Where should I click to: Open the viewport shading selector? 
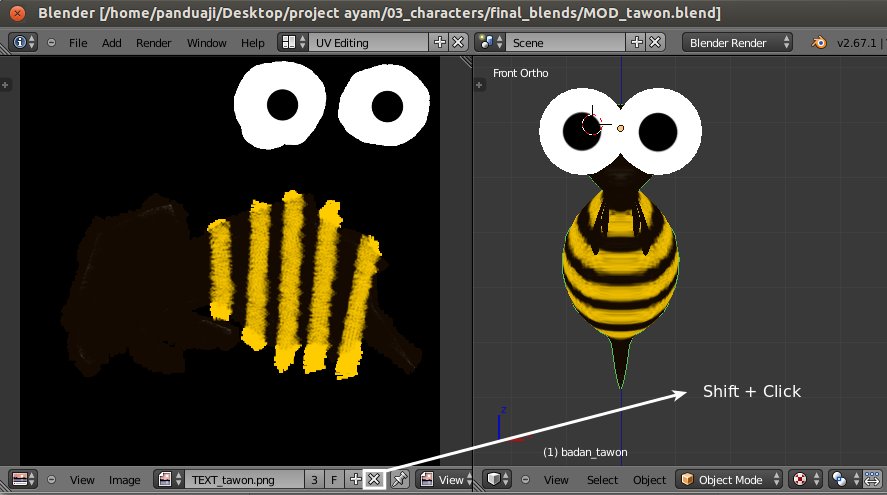806,480
